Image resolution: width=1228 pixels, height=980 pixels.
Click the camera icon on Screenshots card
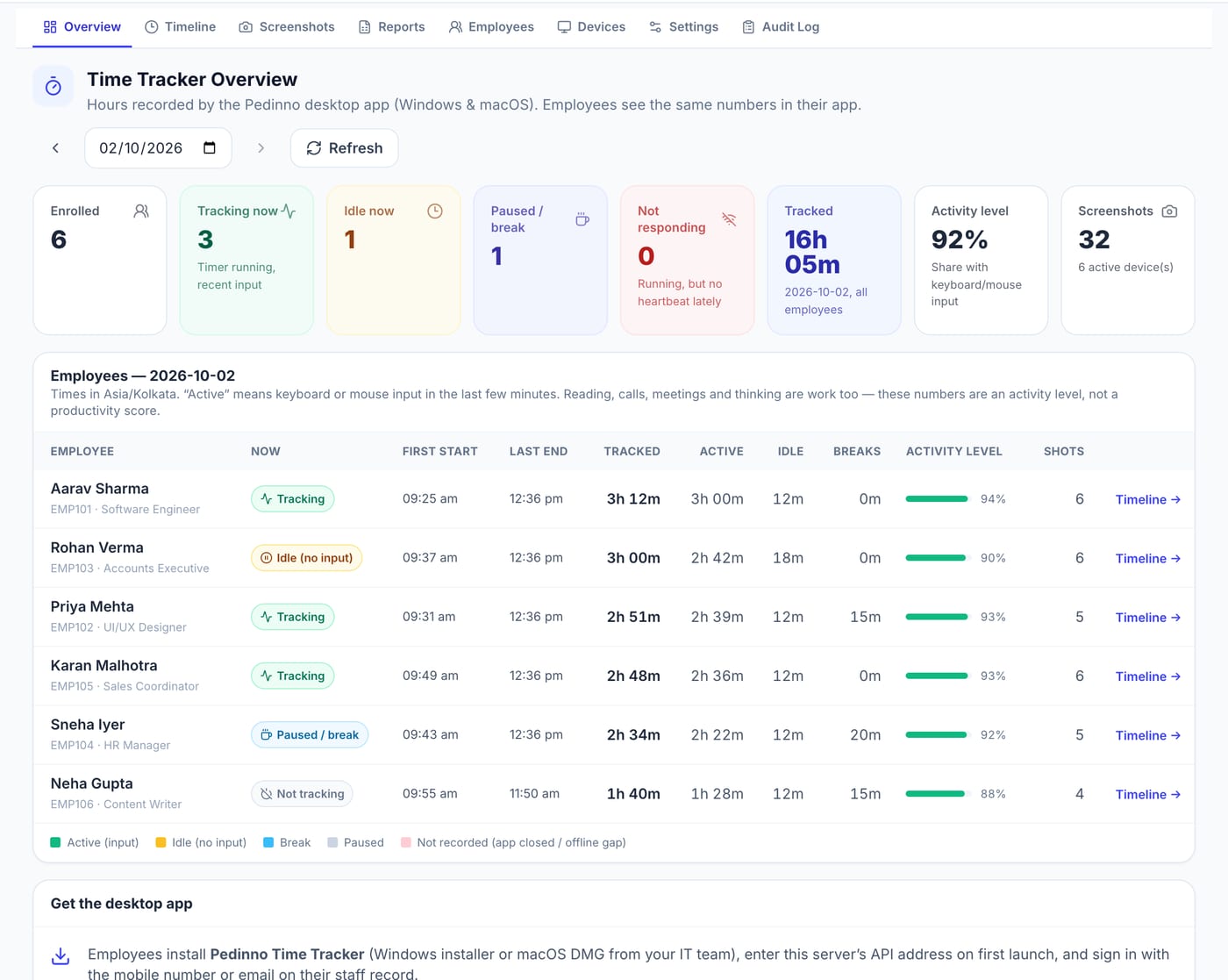(x=1169, y=211)
